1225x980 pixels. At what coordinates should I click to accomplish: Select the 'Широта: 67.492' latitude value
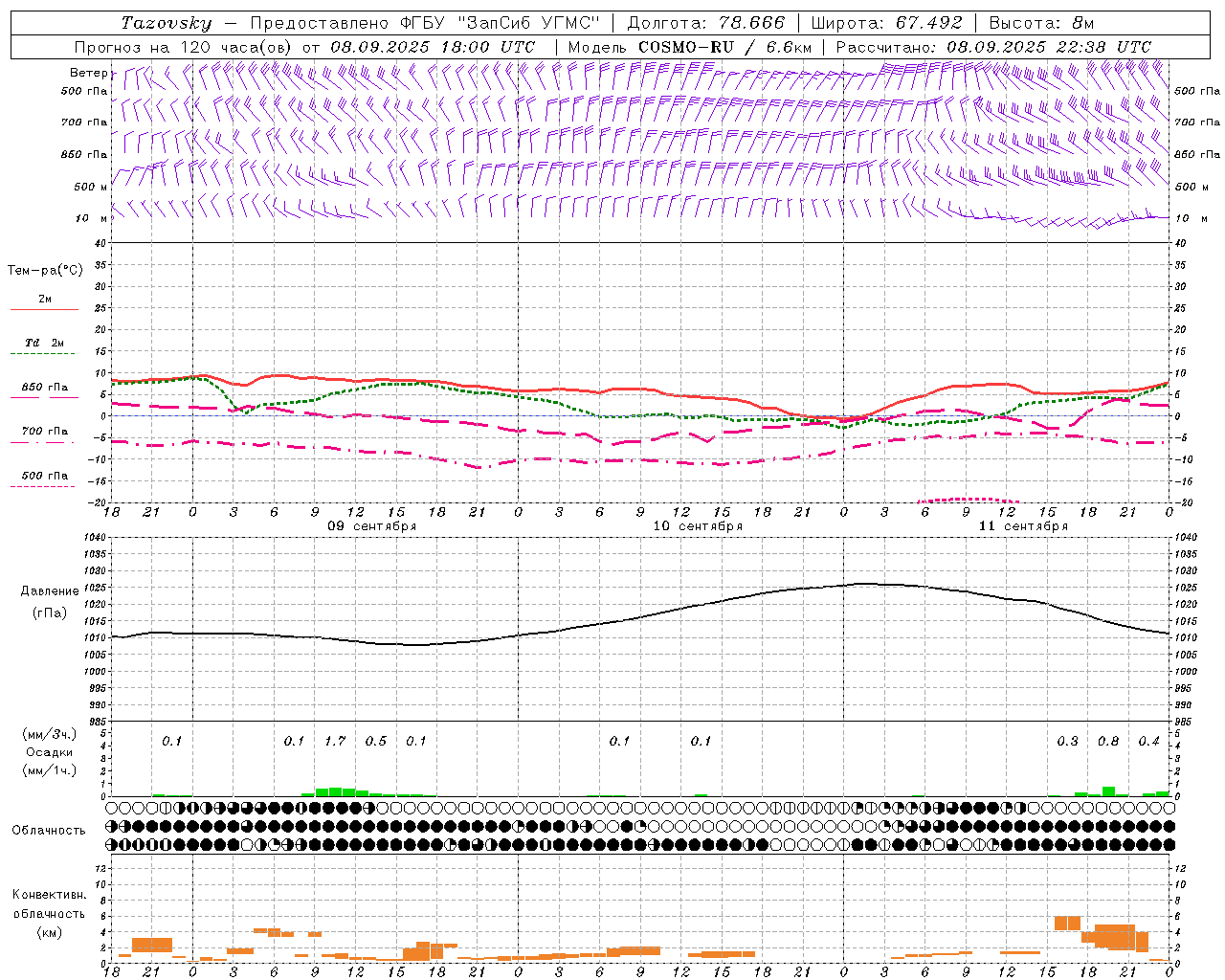point(886,23)
